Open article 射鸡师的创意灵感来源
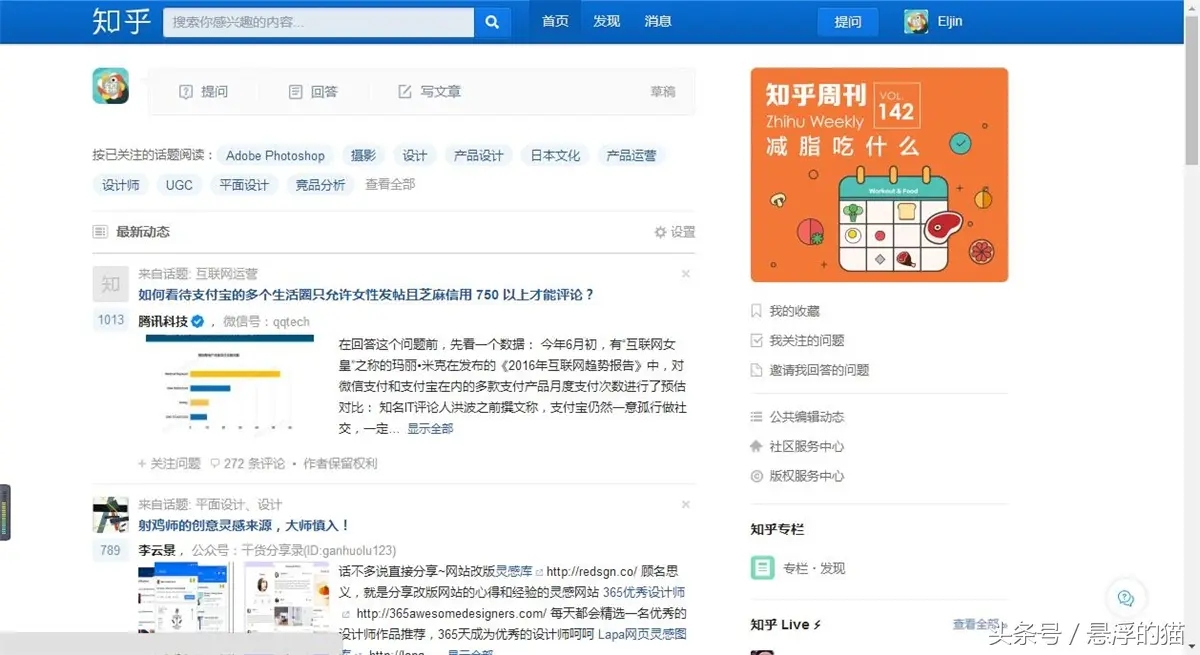Viewport: 1200px width, 655px height. coord(244,525)
